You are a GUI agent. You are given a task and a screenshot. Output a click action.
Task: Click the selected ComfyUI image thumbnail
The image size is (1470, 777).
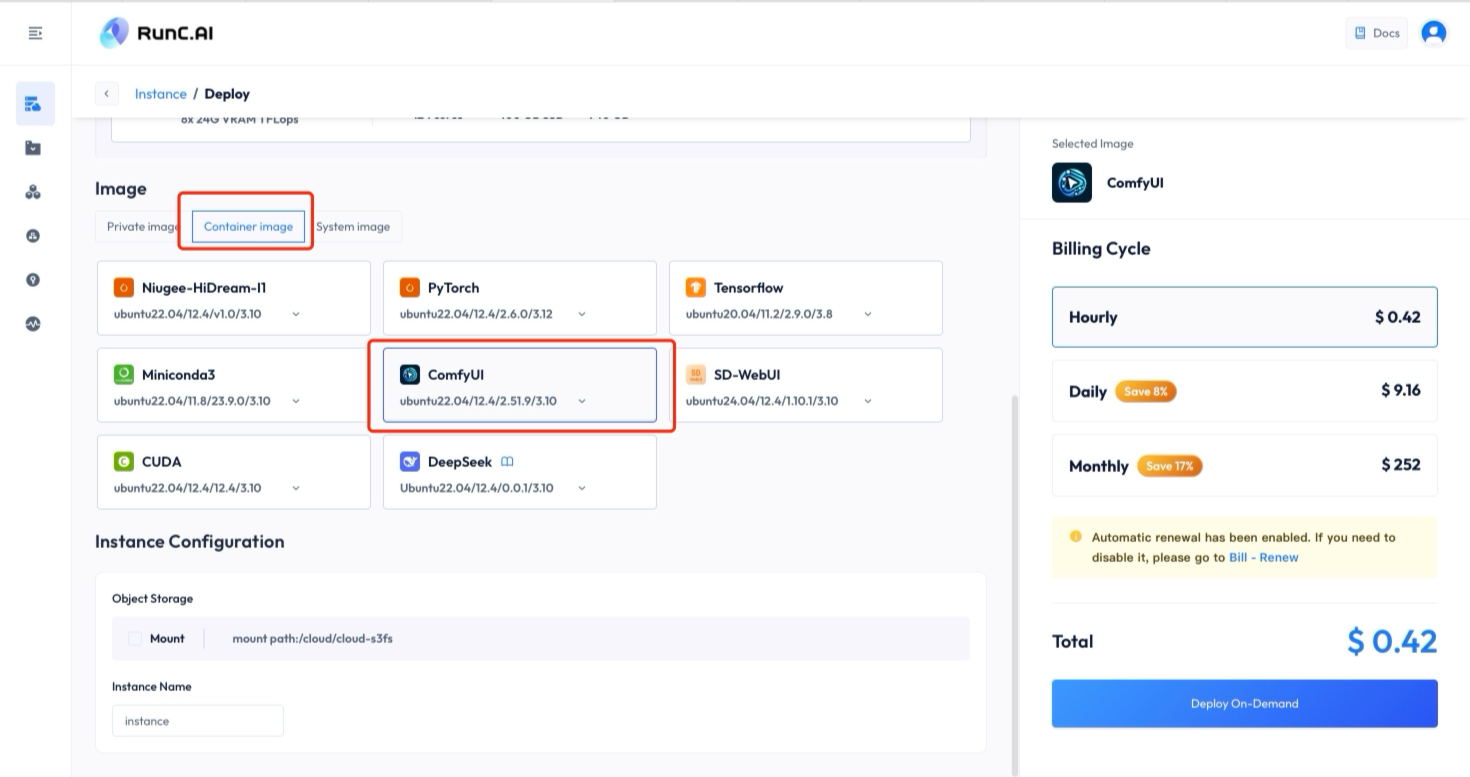[1072, 183]
